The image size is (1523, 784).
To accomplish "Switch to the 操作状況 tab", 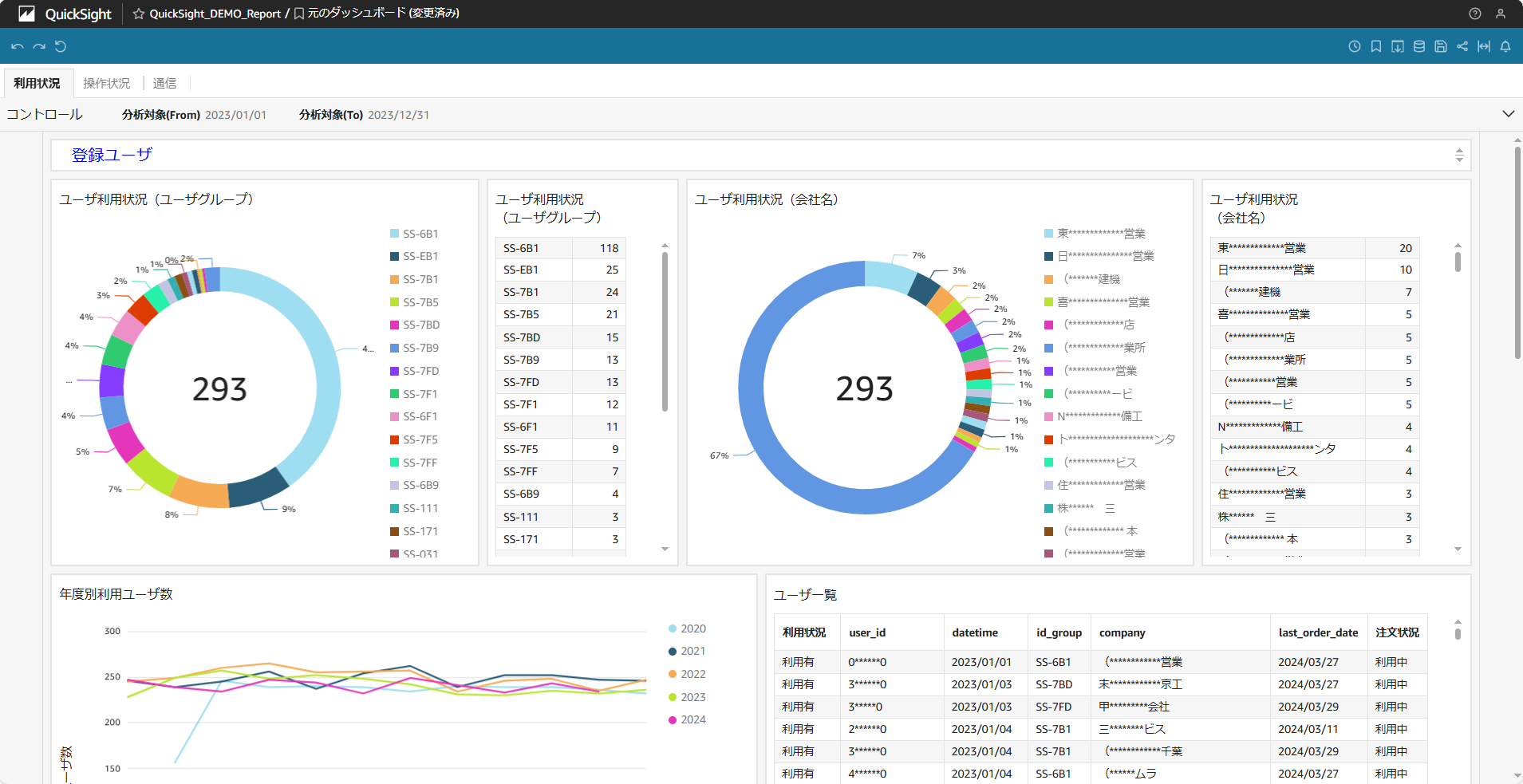I will [107, 83].
